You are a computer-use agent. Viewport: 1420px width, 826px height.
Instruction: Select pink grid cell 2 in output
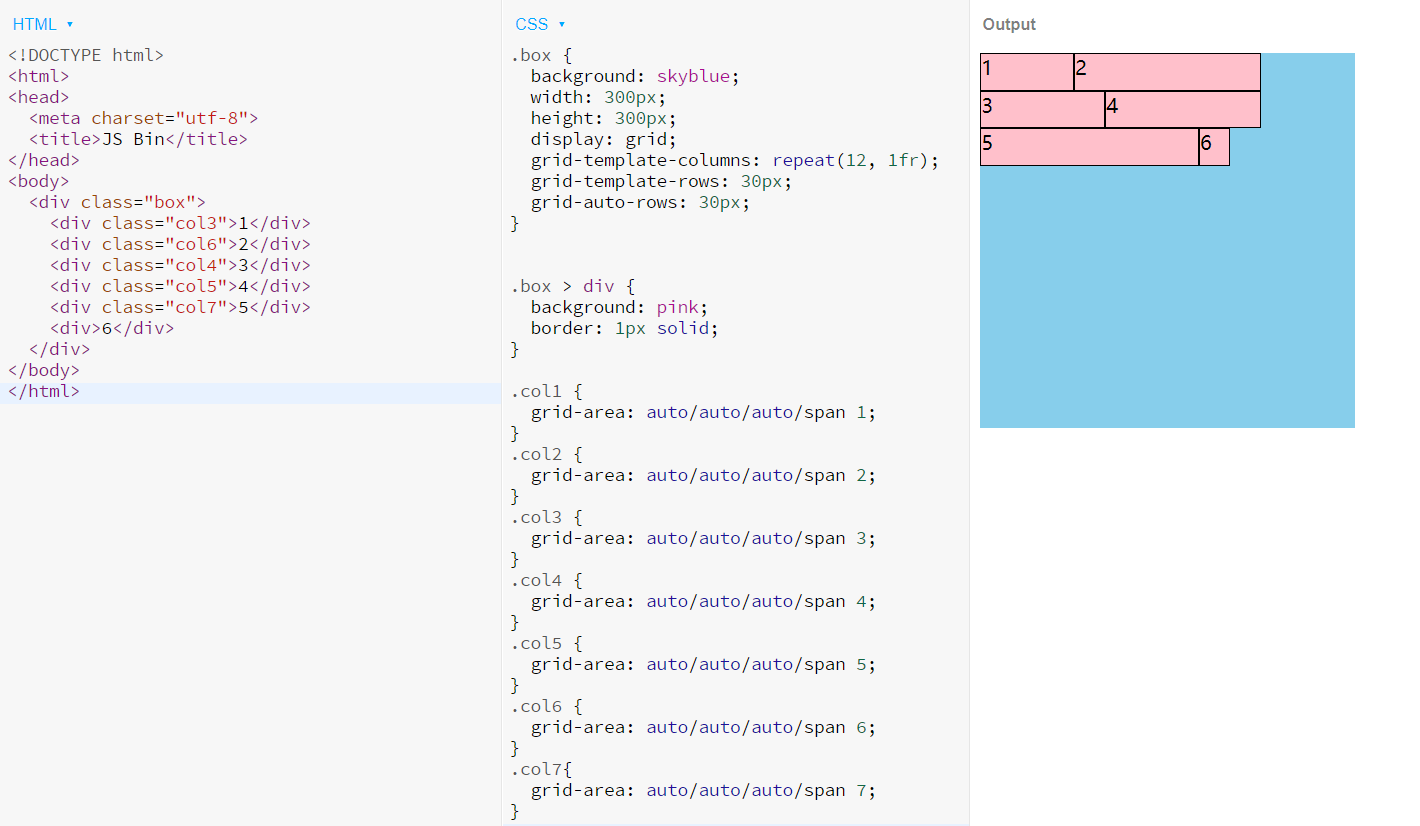[1167, 72]
